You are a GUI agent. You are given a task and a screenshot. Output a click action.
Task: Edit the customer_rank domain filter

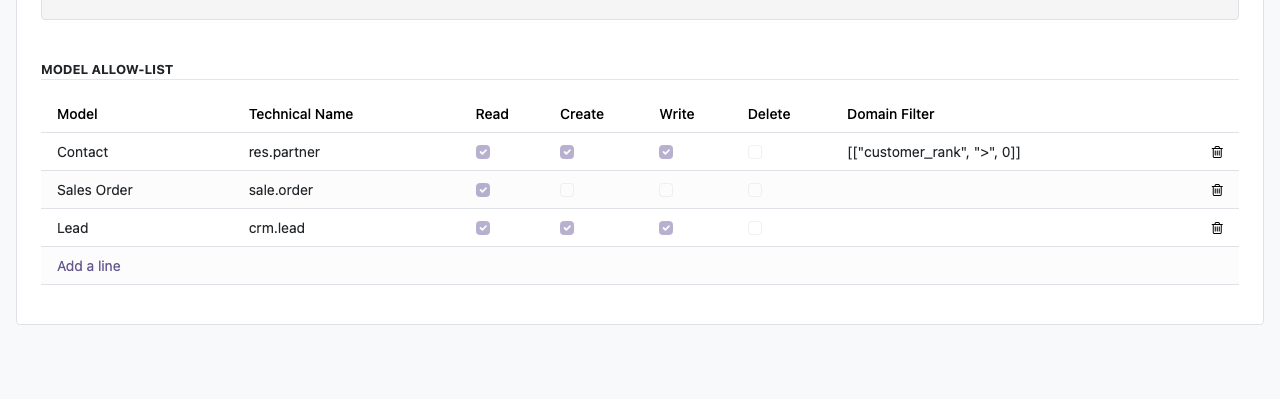point(934,152)
